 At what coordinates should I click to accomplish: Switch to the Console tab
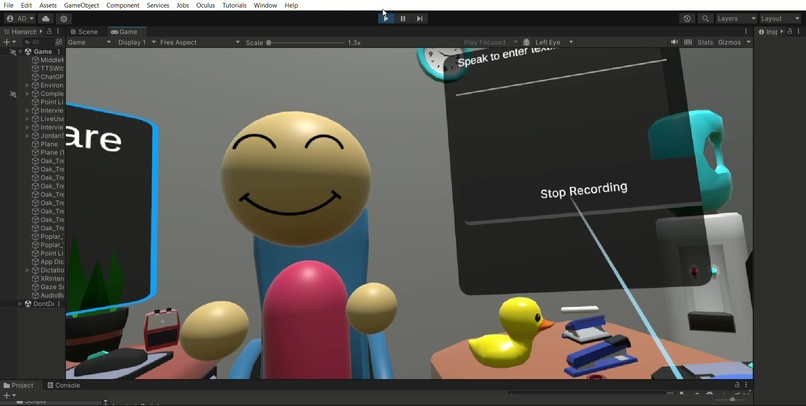click(63, 385)
